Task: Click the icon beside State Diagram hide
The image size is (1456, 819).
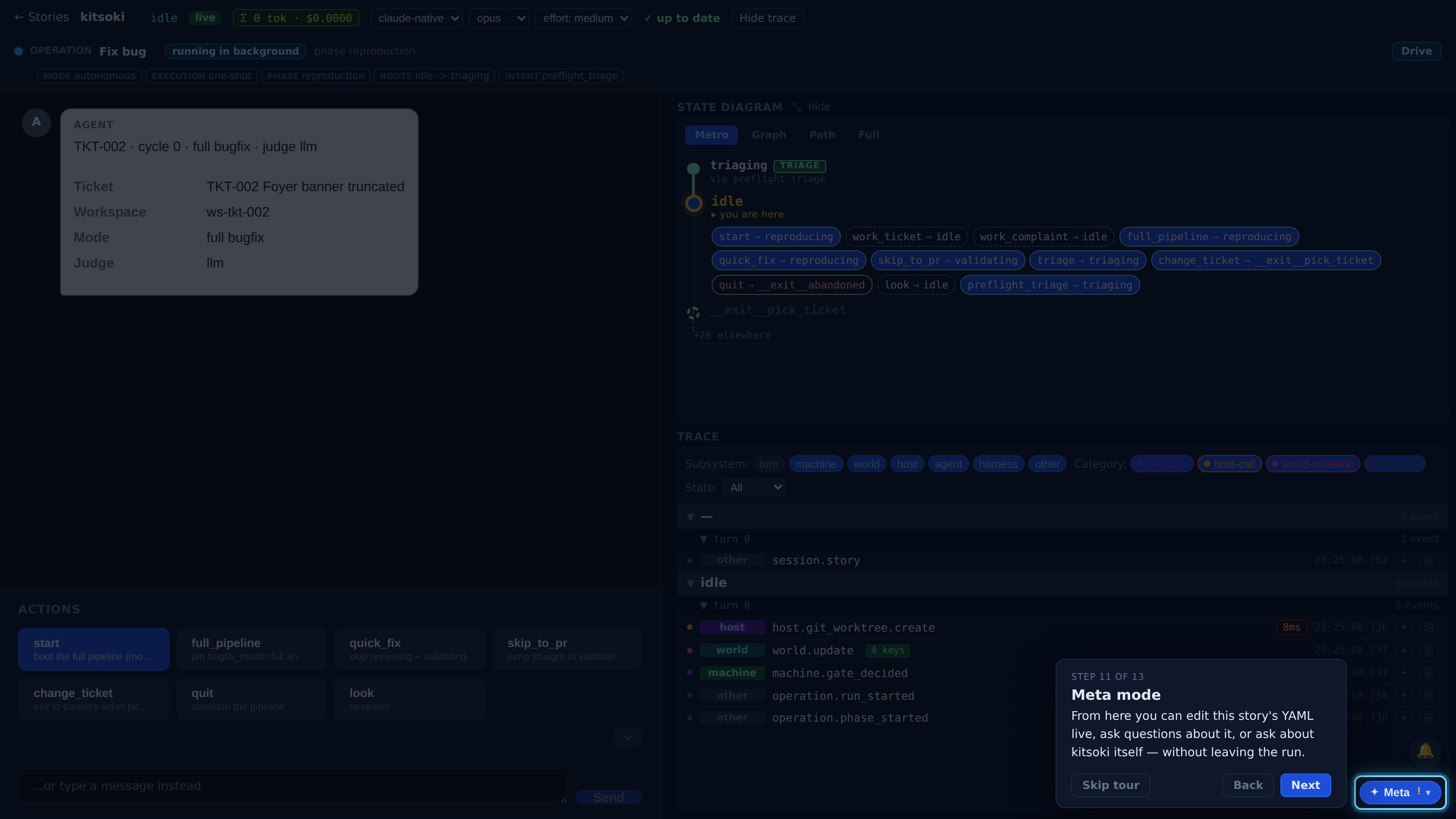Action: [x=796, y=107]
